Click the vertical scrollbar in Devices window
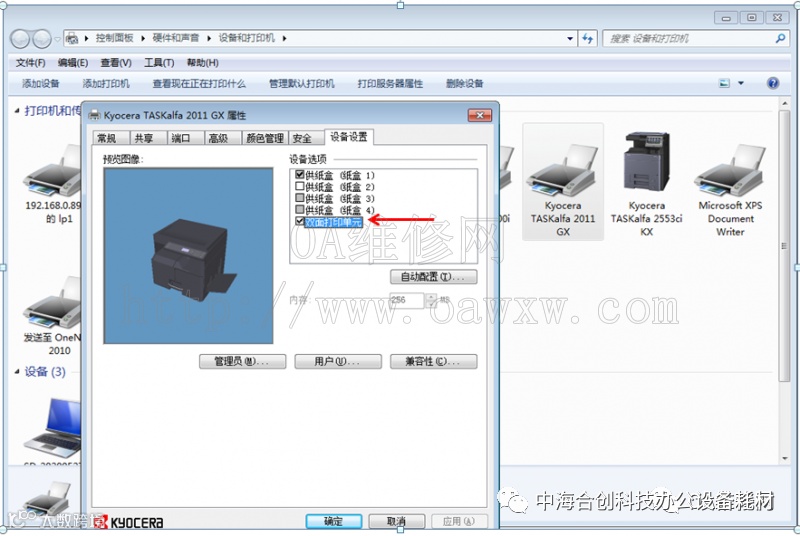Viewport: 800px width, 536px height. point(784,245)
